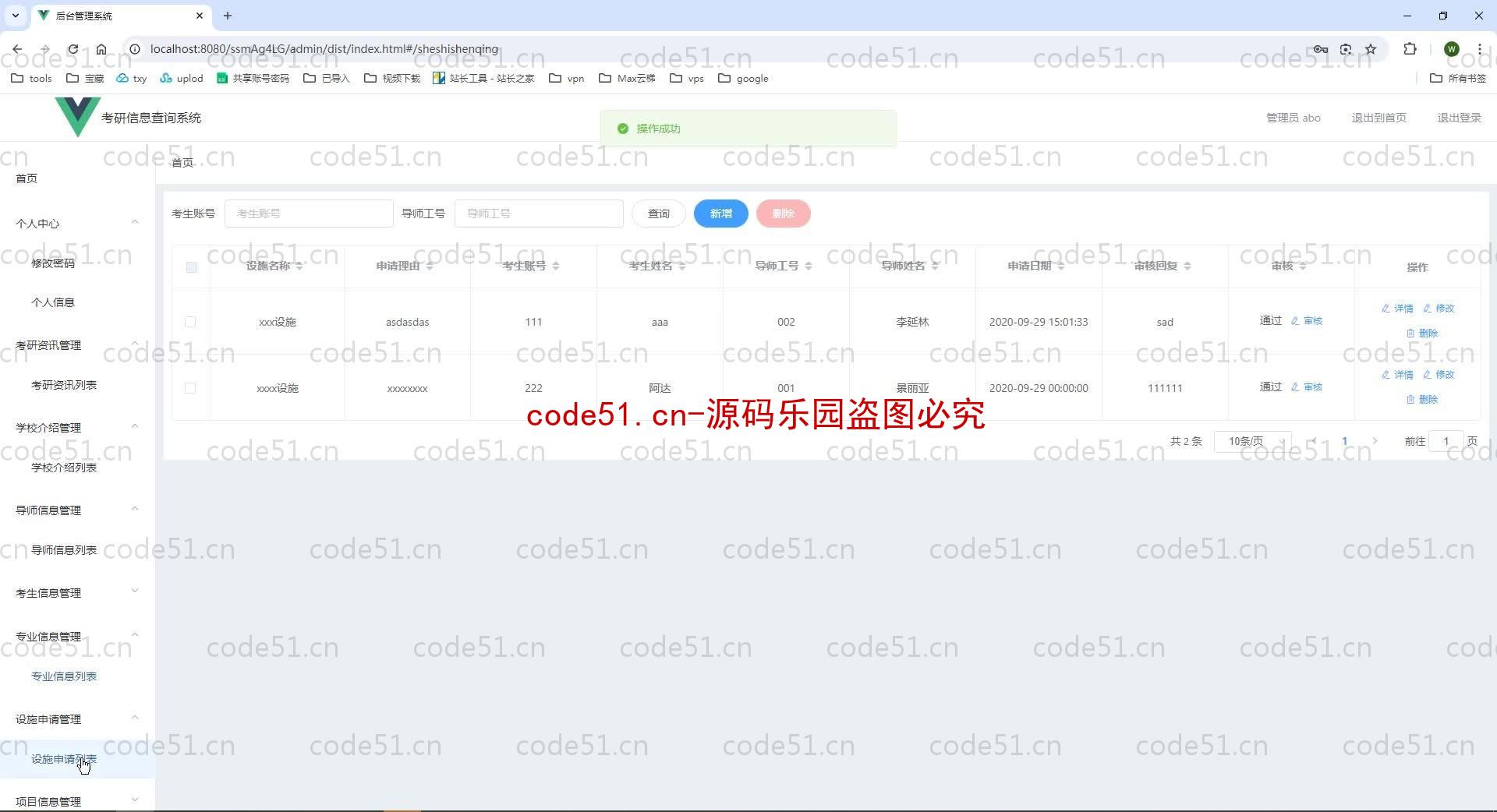This screenshot has width=1497, height=812.
Task: Click 退出到首页 in the header
Action: point(1379,118)
